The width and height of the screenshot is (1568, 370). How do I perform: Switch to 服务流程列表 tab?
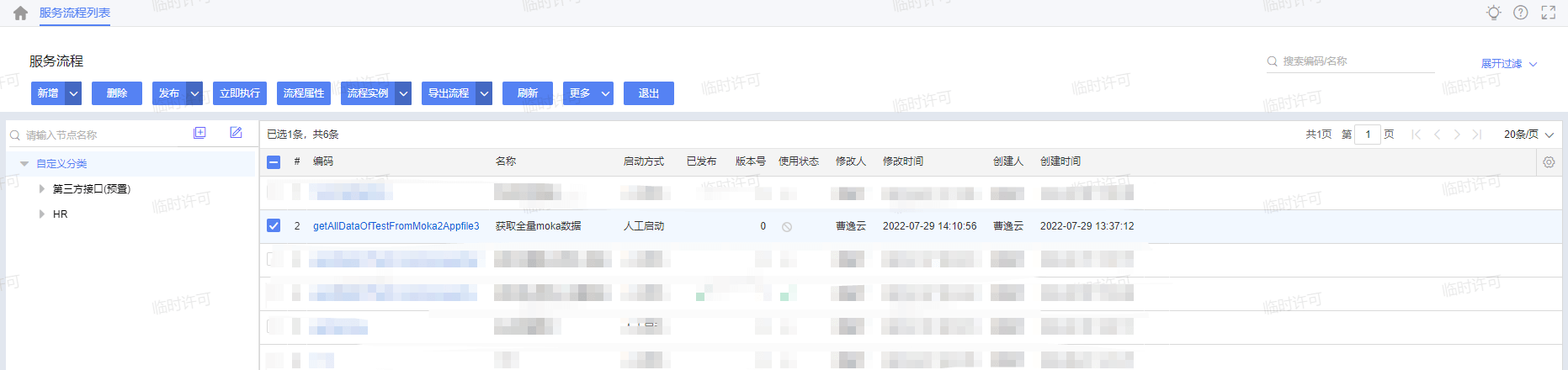(x=75, y=13)
